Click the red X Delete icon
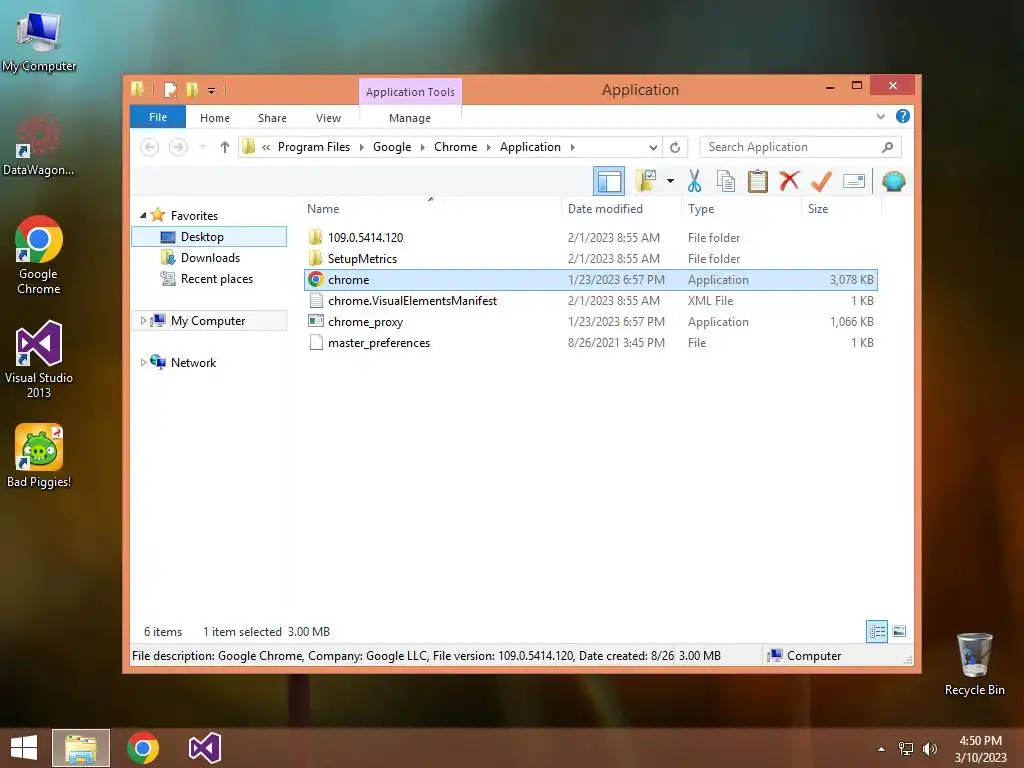This screenshot has height=768, width=1024. [789, 180]
